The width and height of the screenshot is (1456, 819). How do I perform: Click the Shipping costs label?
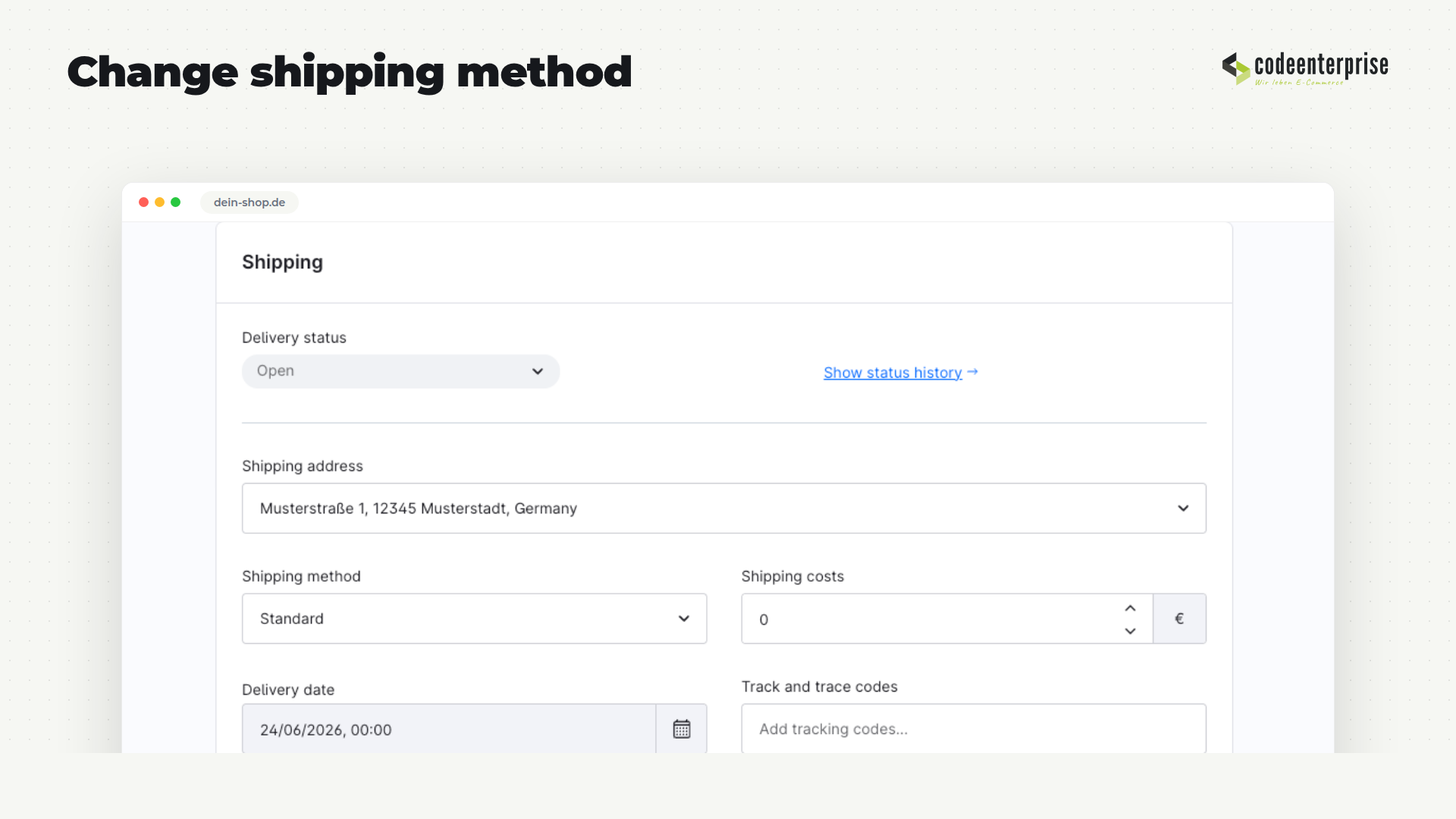tap(792, 576)
